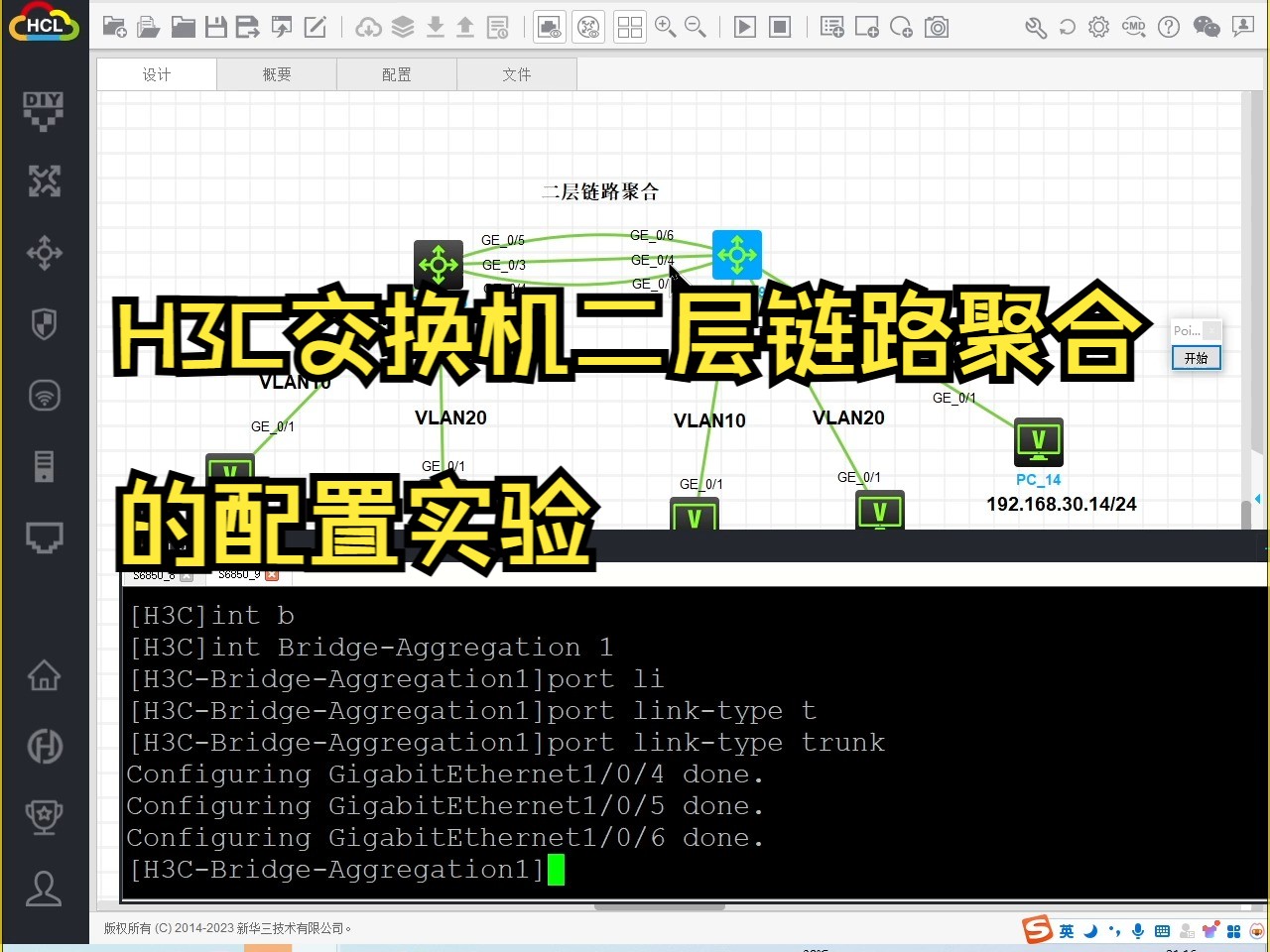The width and height of the screenshot is (1270, 952).
Task: Zoom out on the topology canvas
Action: [x=696, y=27]
